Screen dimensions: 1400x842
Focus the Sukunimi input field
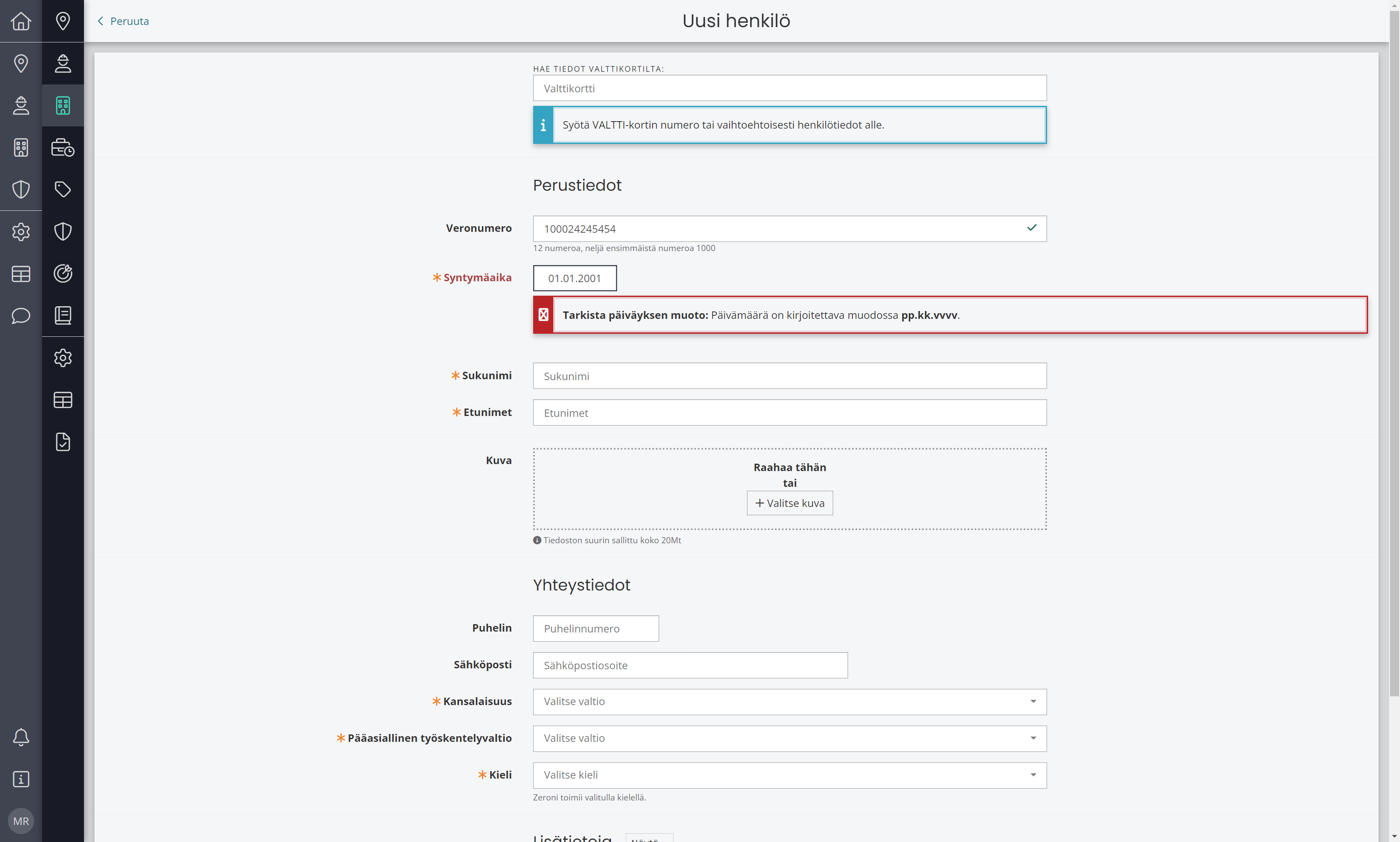789,376
